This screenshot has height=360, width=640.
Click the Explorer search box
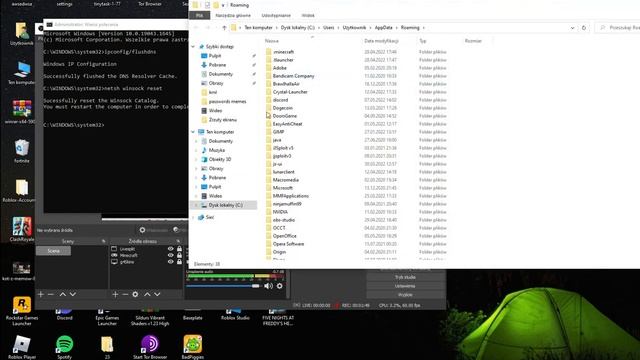(618, 28)
